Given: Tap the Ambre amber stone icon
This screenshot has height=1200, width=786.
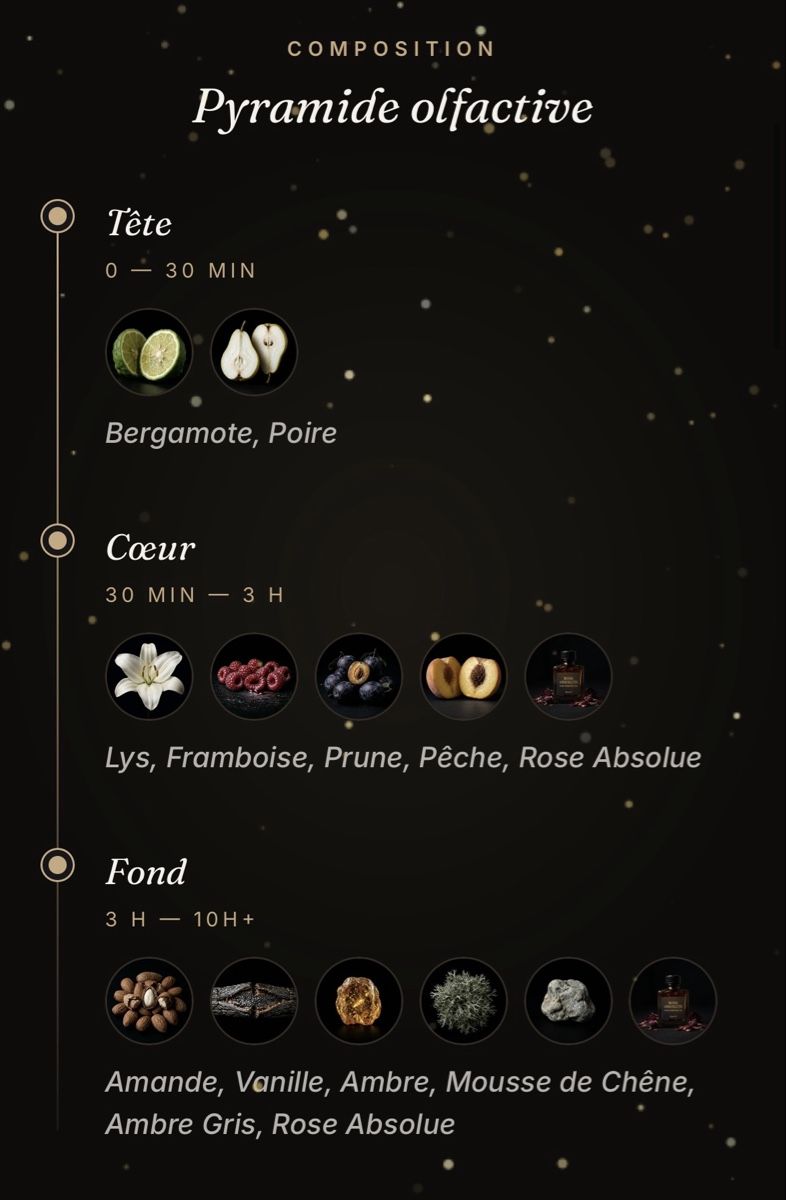Looking at the screenshot, I should [359, 1001].
